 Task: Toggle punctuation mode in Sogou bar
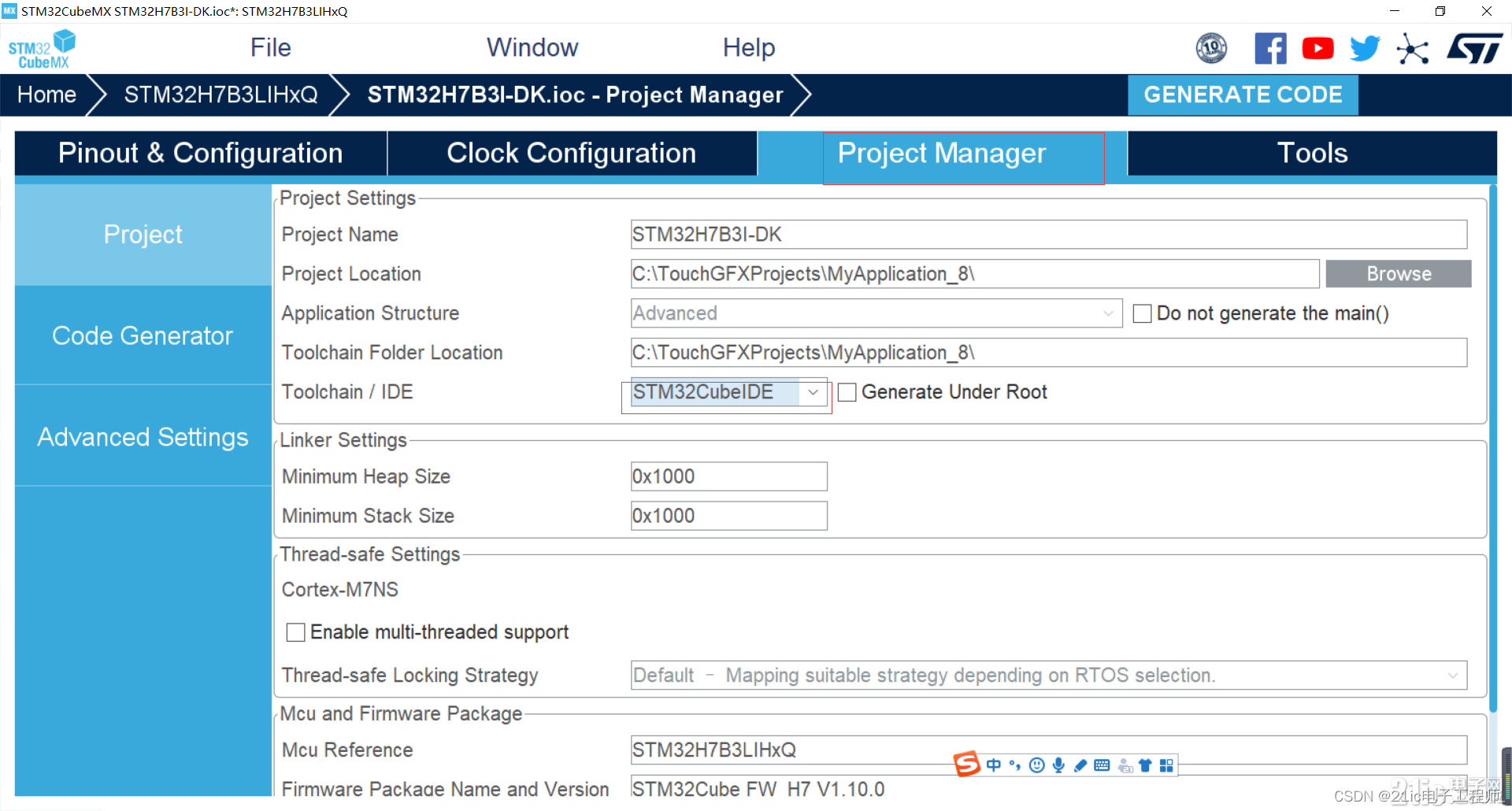(1014, 765)
